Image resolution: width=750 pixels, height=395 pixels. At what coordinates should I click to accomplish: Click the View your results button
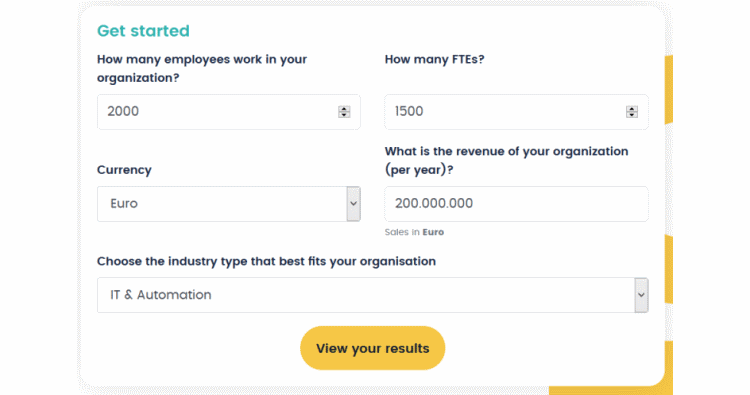[373, 348]
